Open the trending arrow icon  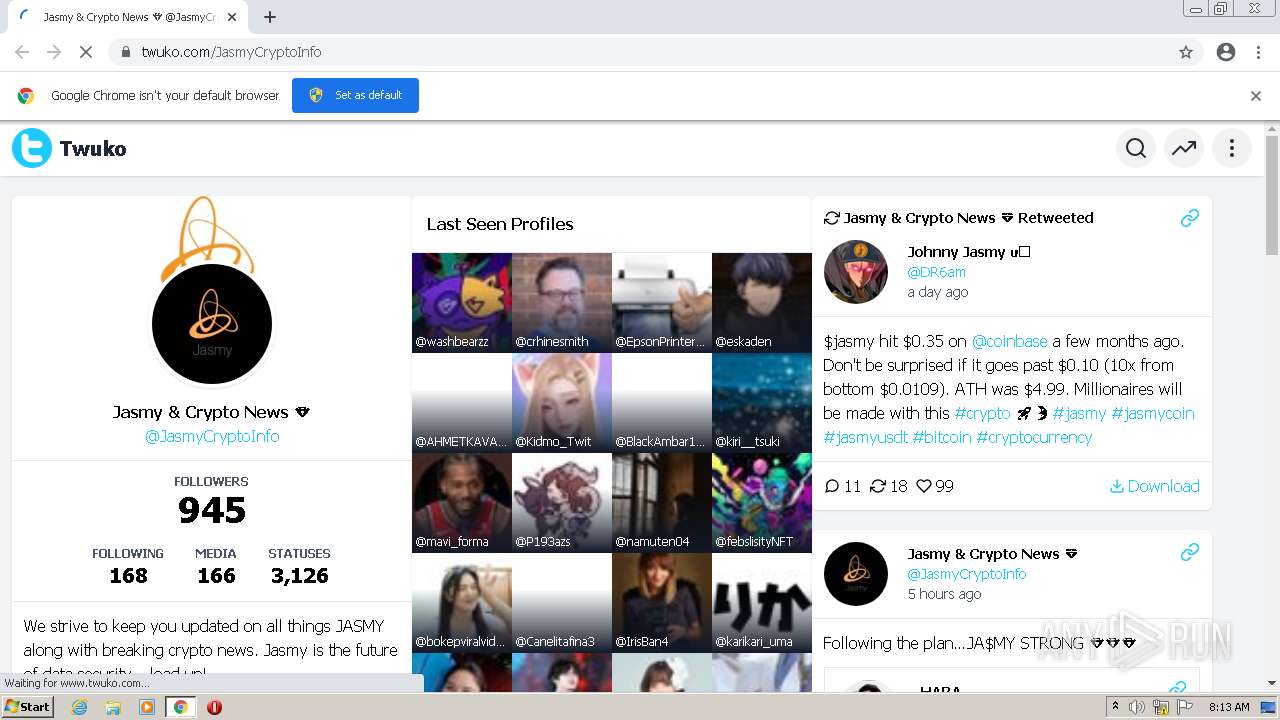tap(1184, 148)
